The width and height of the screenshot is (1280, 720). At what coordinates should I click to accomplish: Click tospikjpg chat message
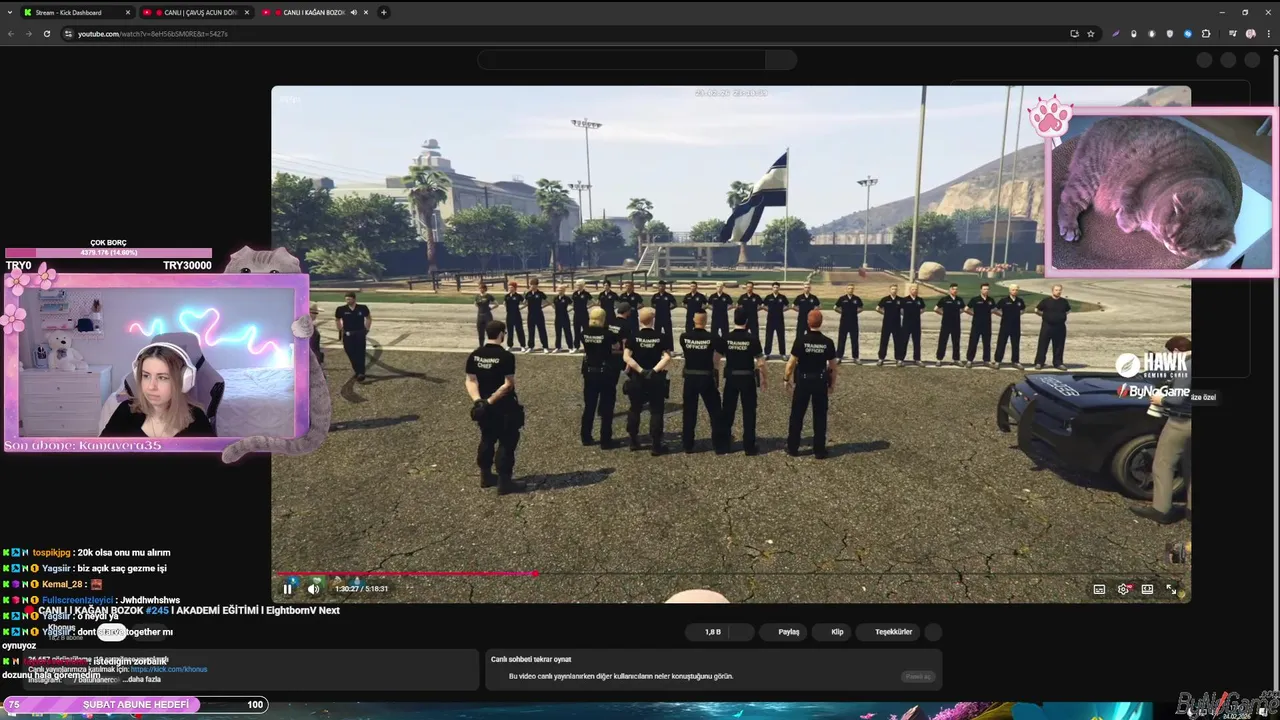(x=100, y=552)
